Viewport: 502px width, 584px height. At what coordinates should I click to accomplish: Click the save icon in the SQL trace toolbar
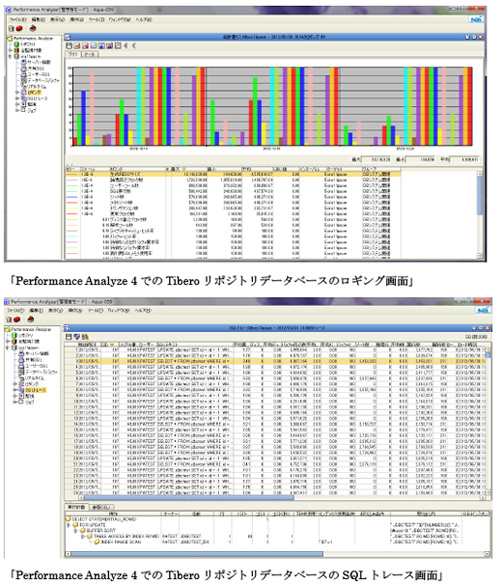tap(69, 337)
